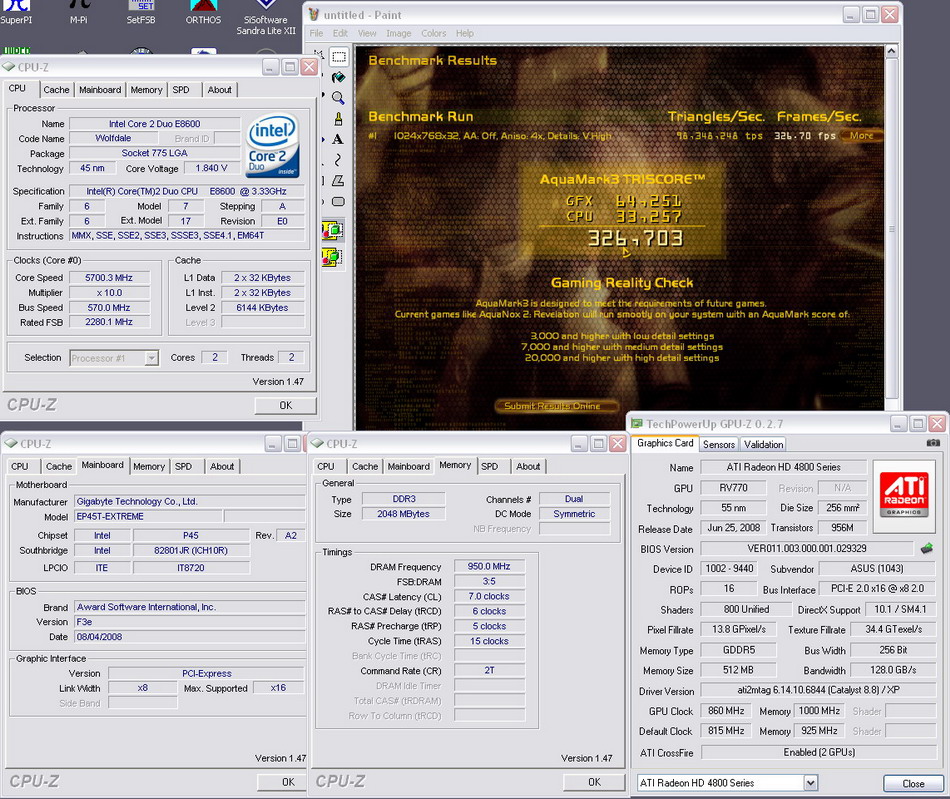This screenshot has width=950, height=799.
Task: Click the Paint title bar brush-cup icon
Action: (313, 15)
